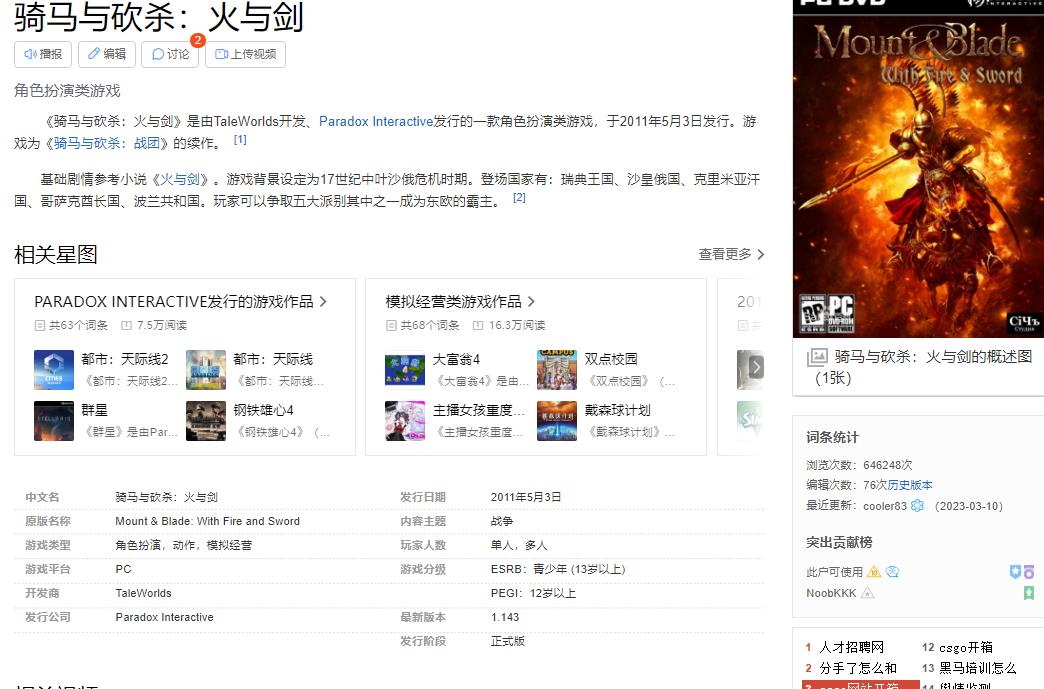Open hot search item csgo开箱
The width and height of the screenshot is (1044, 689).
(966, 647)
